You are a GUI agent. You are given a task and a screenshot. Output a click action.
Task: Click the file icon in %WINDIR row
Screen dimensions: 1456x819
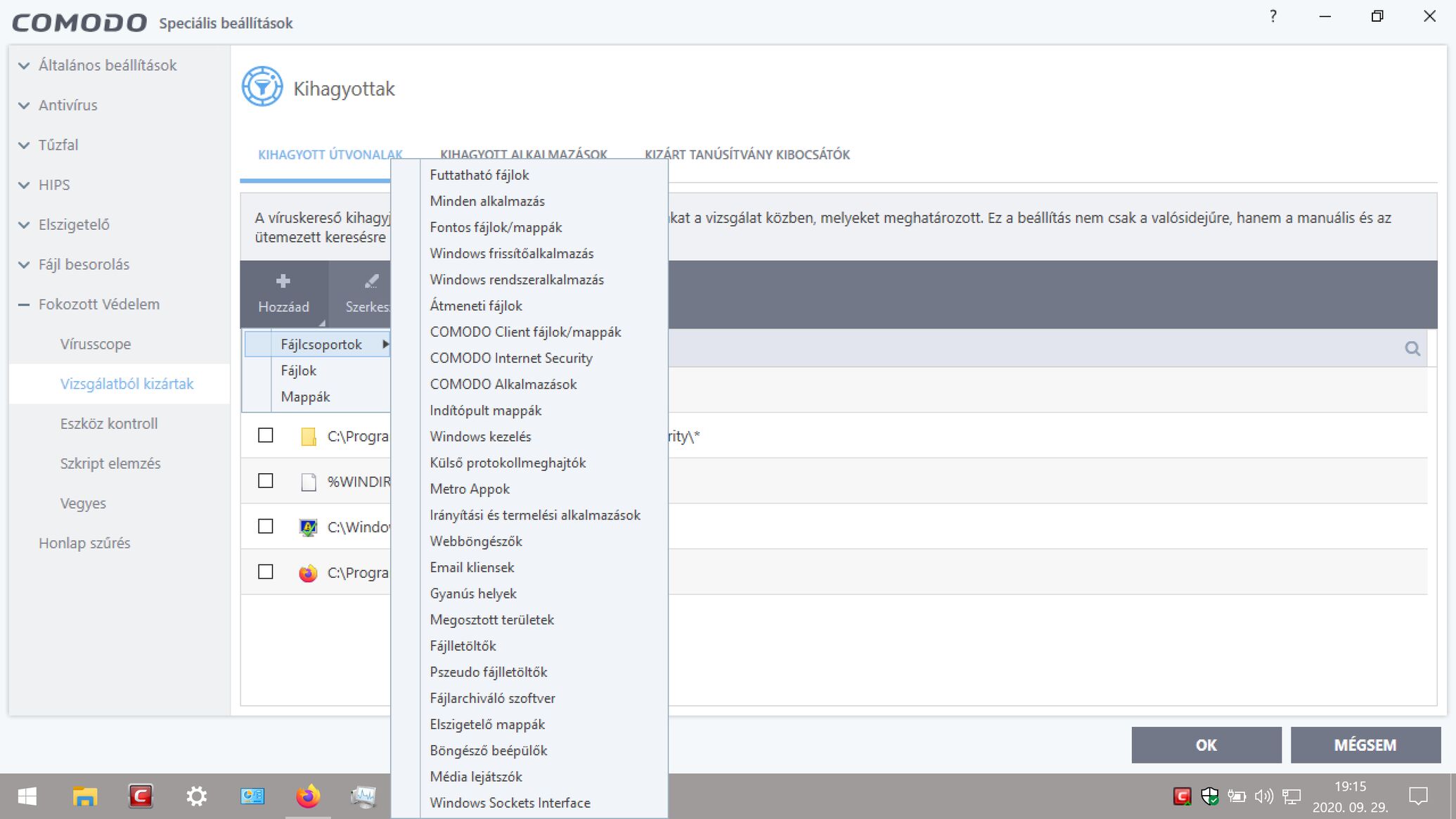tap(308, 482)
